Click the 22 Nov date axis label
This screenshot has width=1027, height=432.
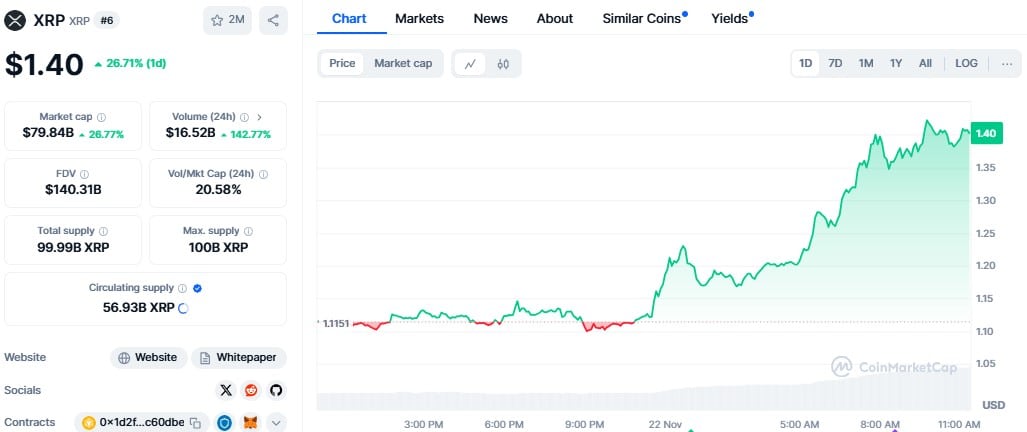(x=667, y=424)
